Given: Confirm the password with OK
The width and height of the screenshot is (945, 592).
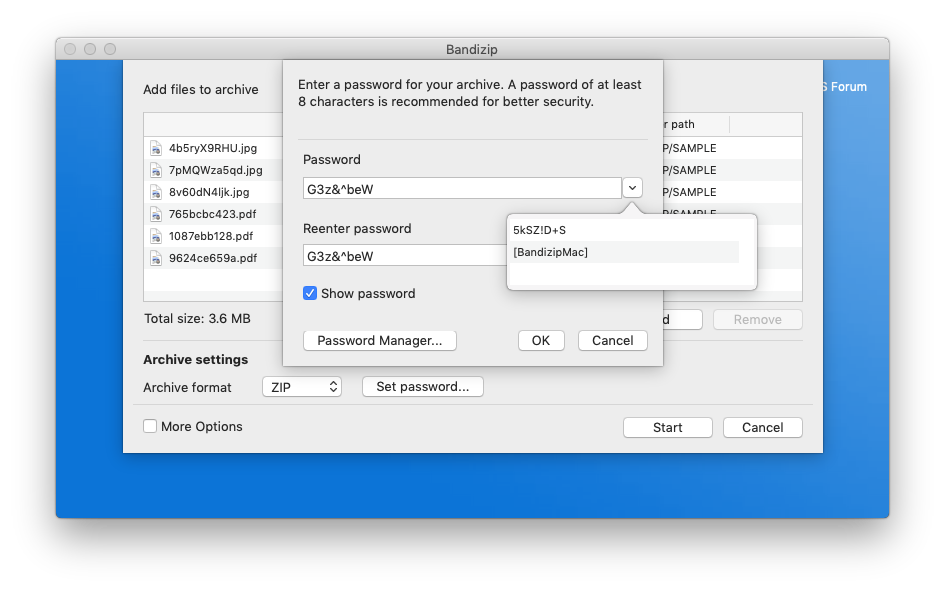Looking at the screenshot, I should (540, 341).
